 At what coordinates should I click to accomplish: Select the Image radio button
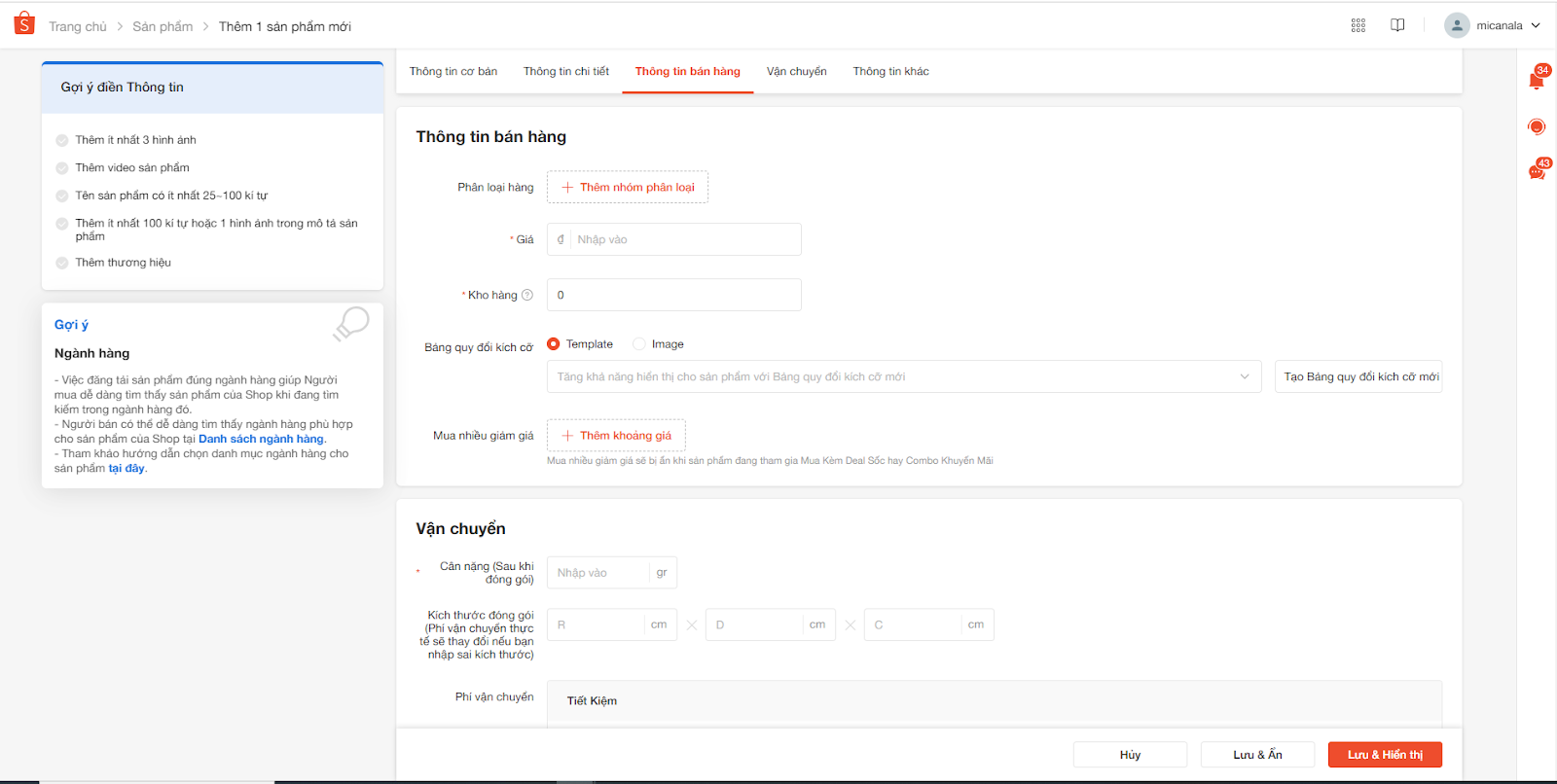(639, 344)
